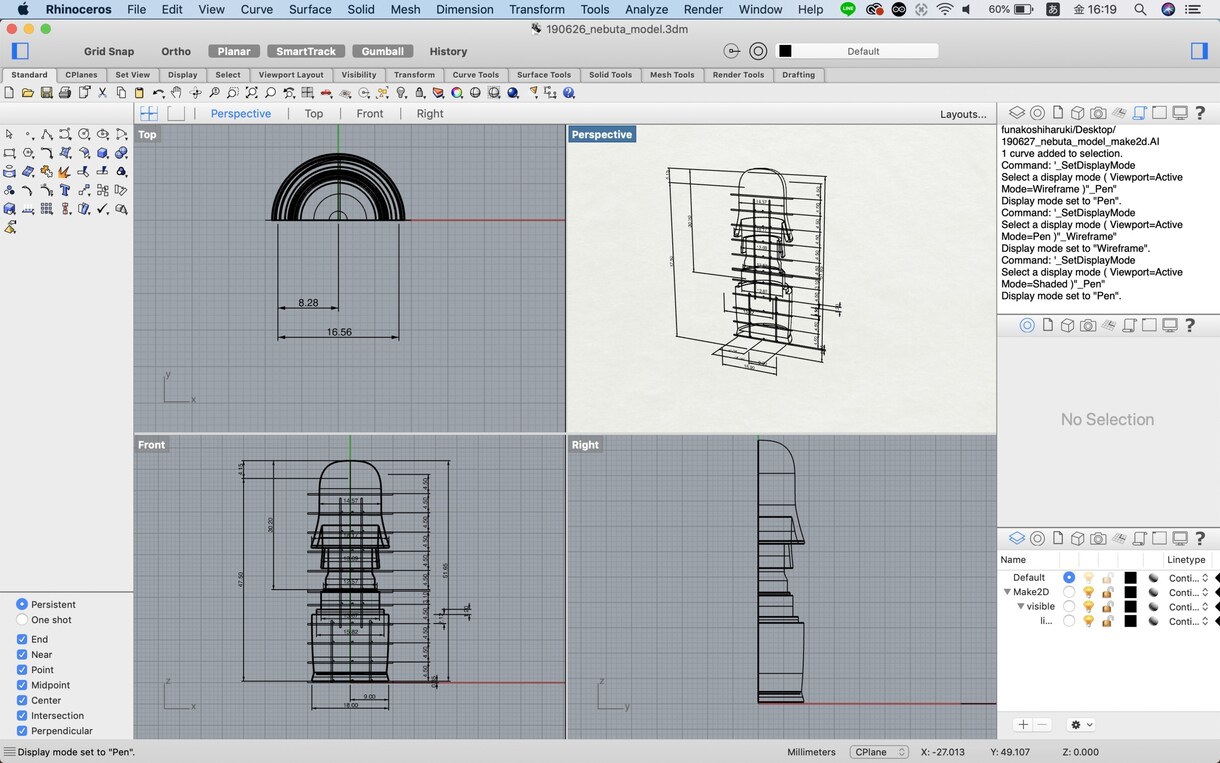The height and width of the screenshot is (763, 1220).
Task: Click the Default layer black color swatch
Action: click(1130, 578)
